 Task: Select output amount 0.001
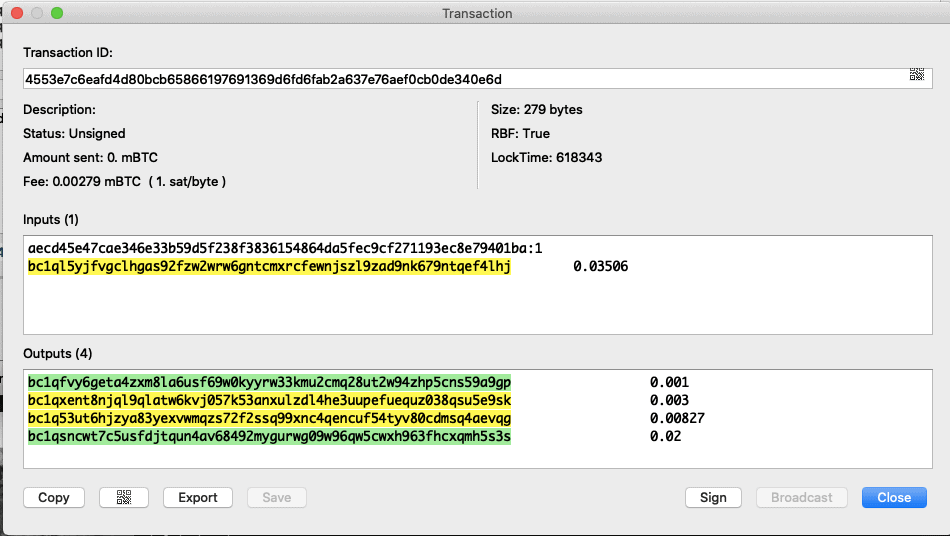(669, 382)
